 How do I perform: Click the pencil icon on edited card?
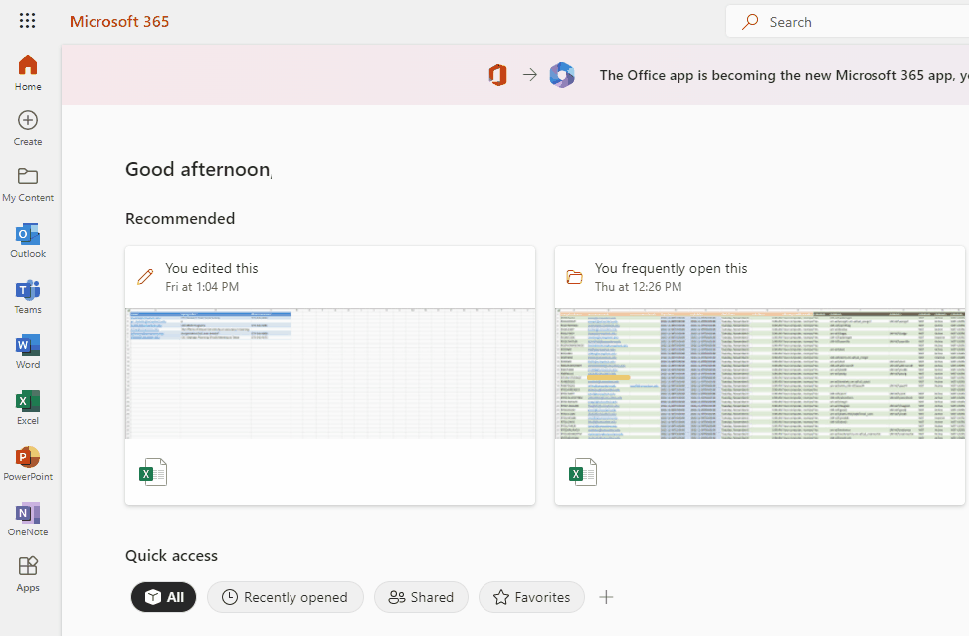(145, 276)
